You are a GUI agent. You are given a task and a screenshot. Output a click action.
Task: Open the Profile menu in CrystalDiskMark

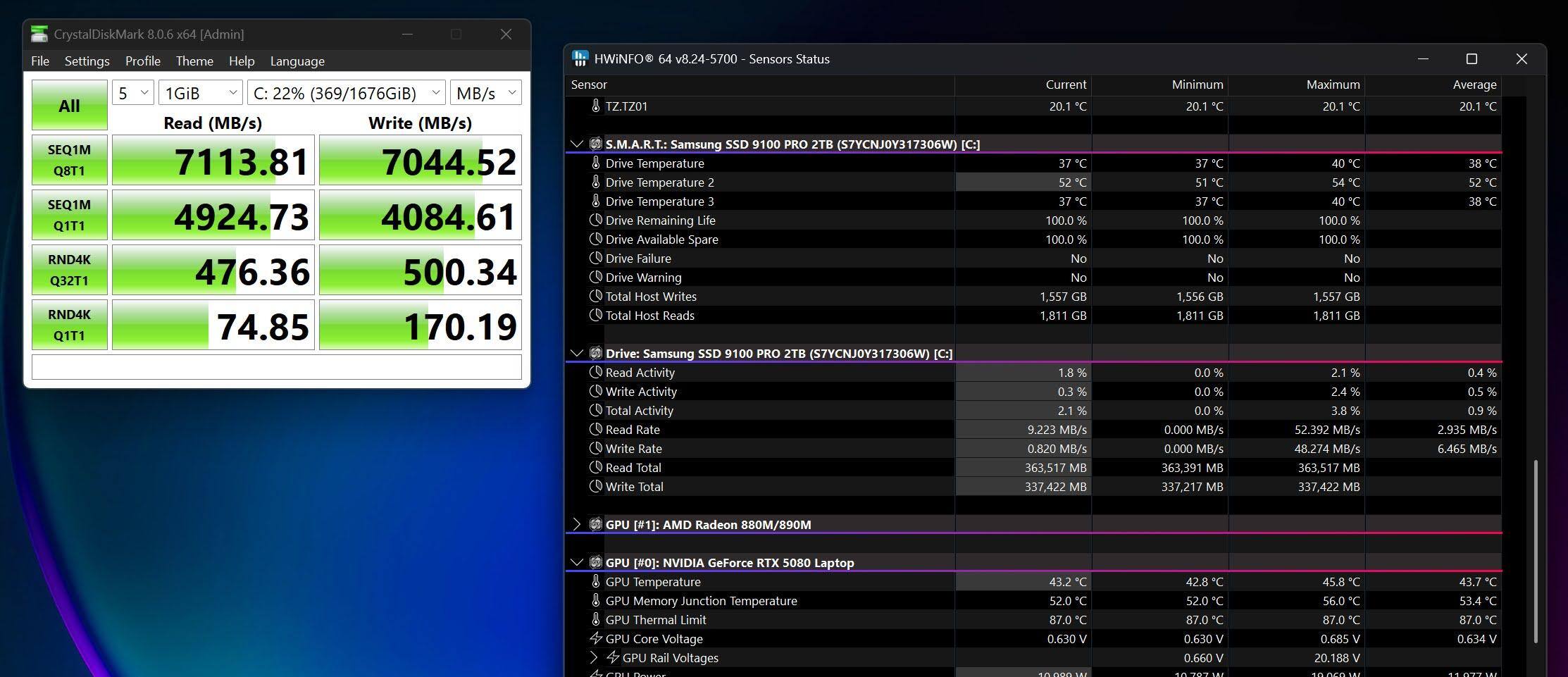click(x=142, y=61)
